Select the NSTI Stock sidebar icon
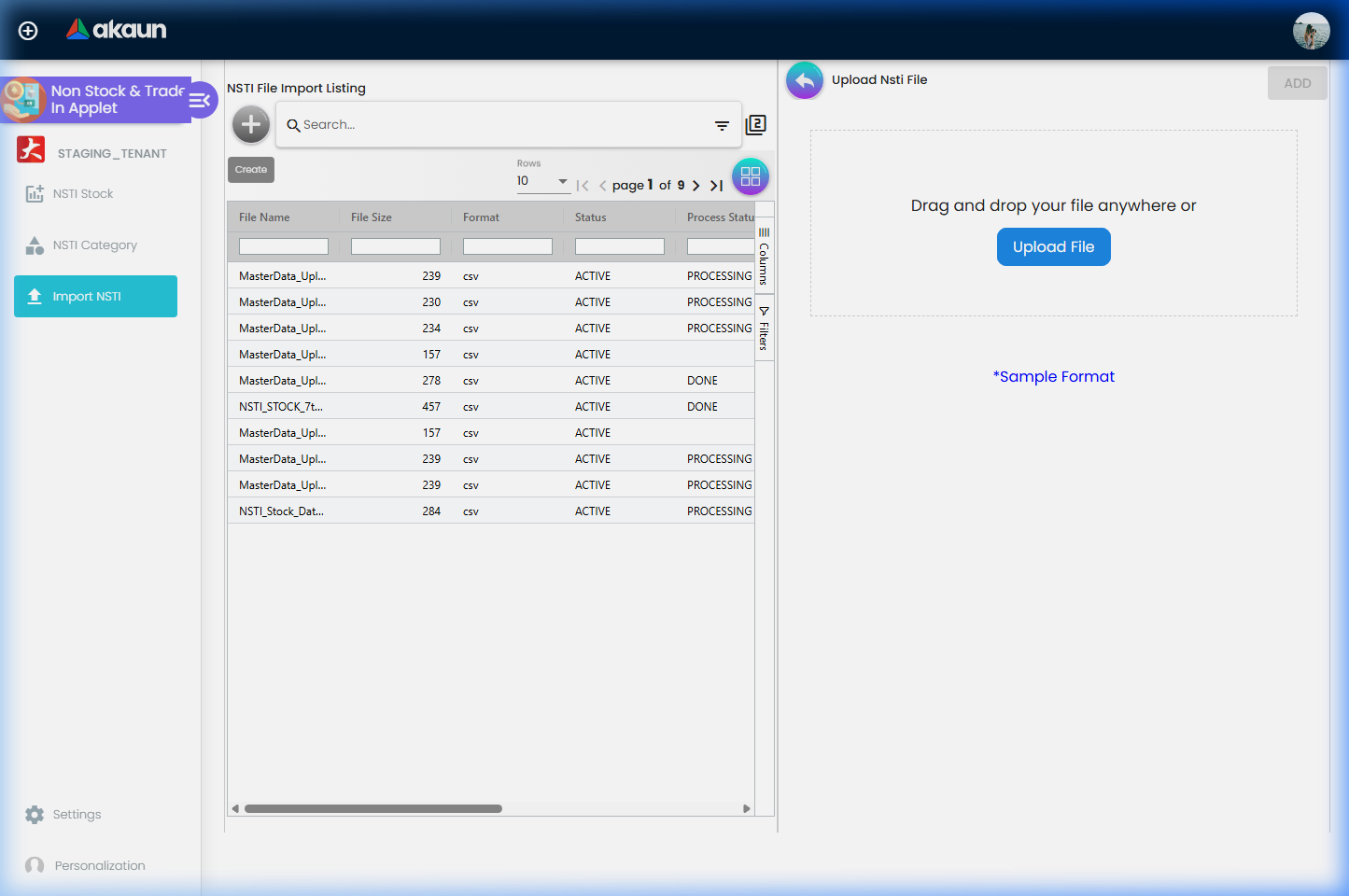Viewport: 1349px width, 896px height. click(x=34, y=193)
